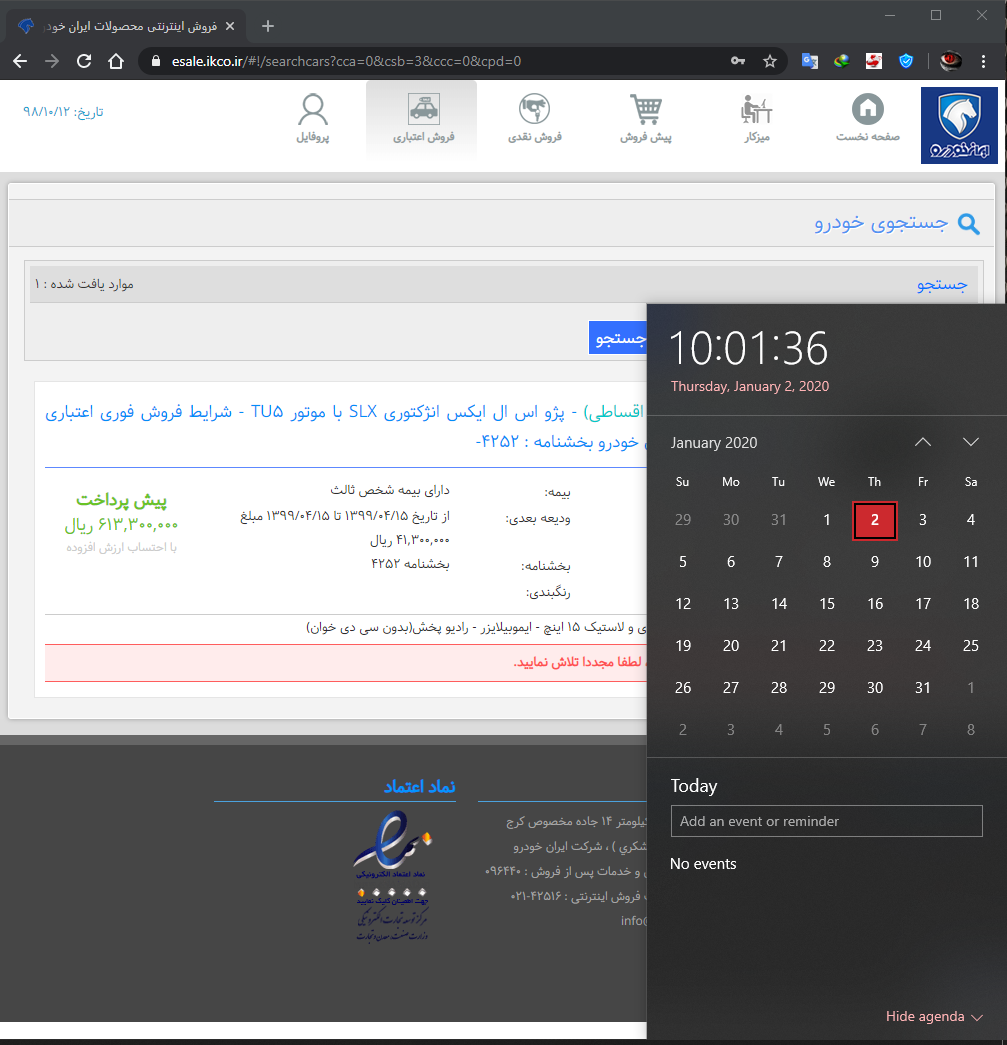Open saved passwords key icon

[x=738, y=61]
